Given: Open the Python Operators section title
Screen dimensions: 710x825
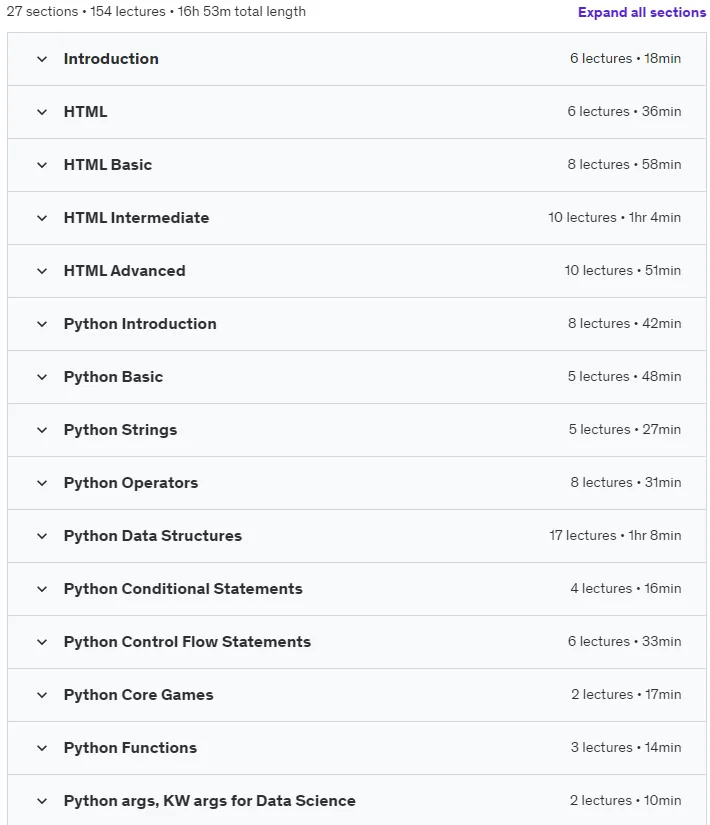Looking at the screenshot, I should pyautogui.click(x=131, y=483).
